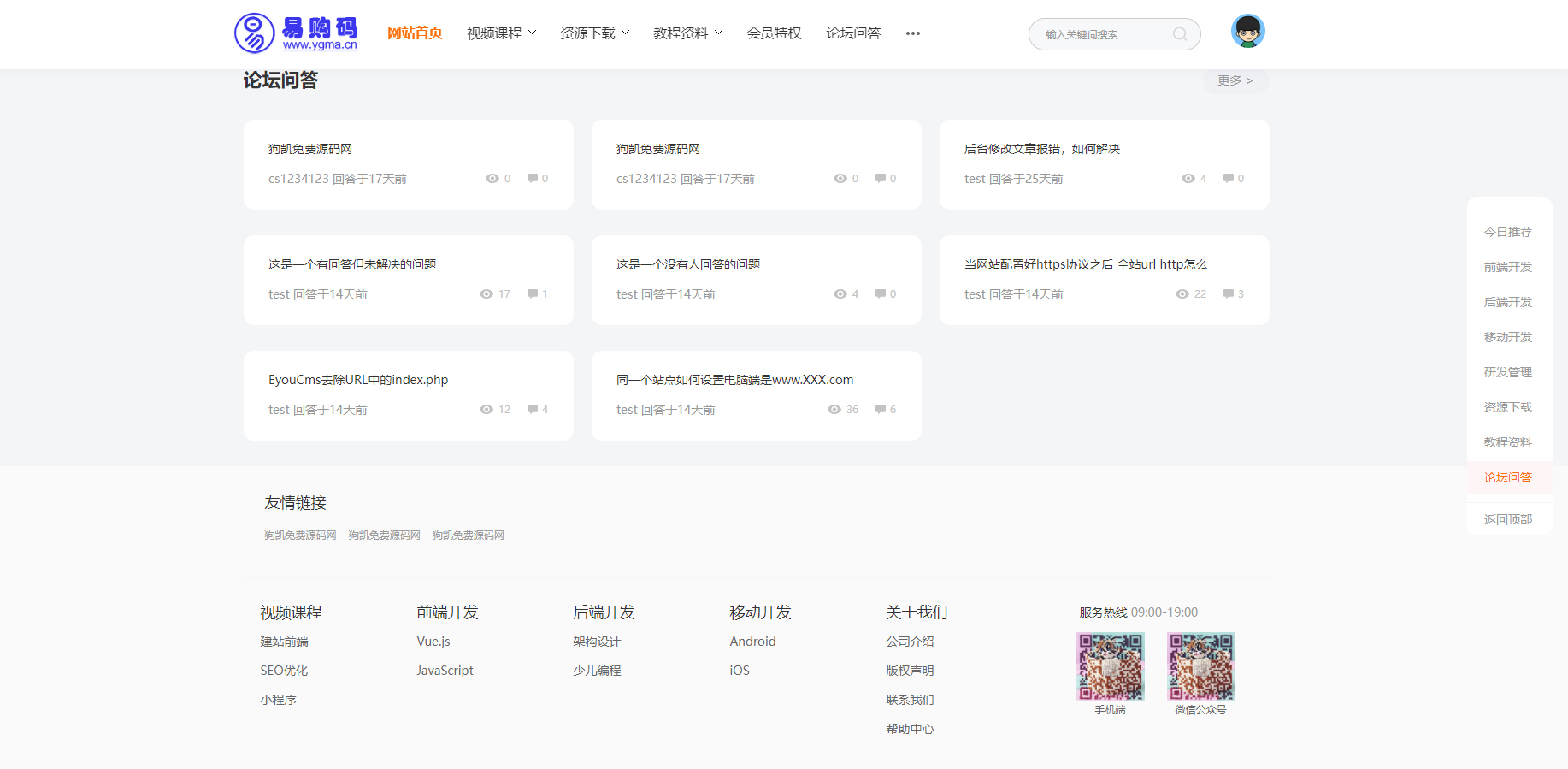Click the 微信公众号 QR code image
This screenshot has width=1568, height=769.
click(1200, 666)
